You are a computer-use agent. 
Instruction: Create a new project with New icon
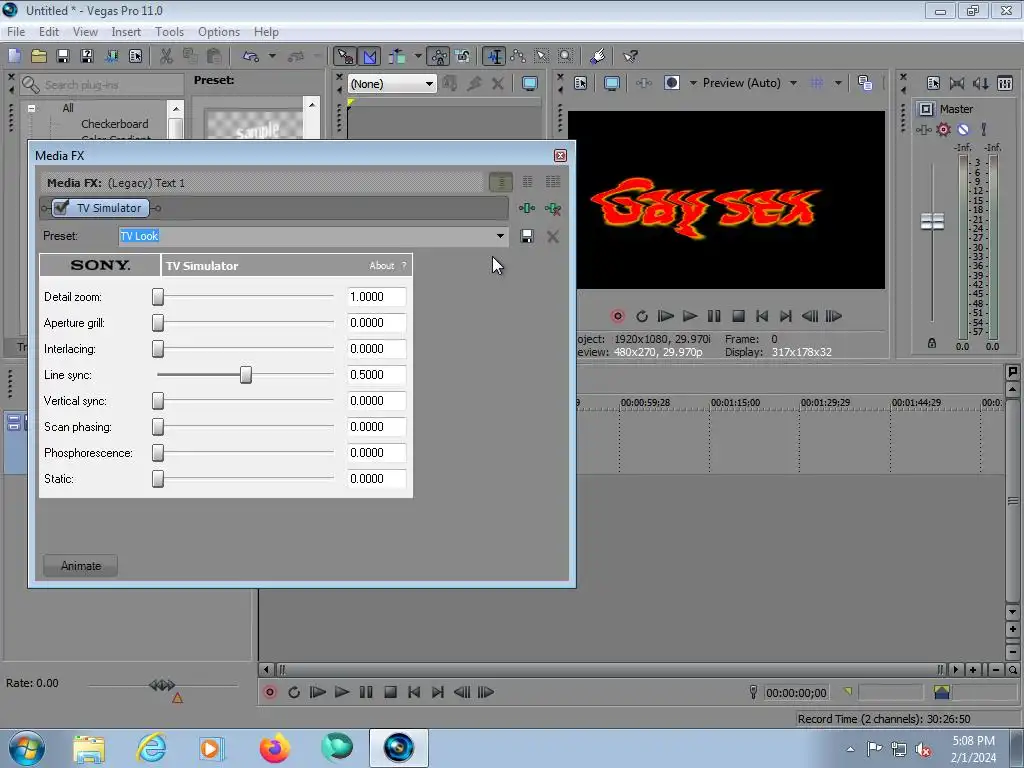coord(14,56)
